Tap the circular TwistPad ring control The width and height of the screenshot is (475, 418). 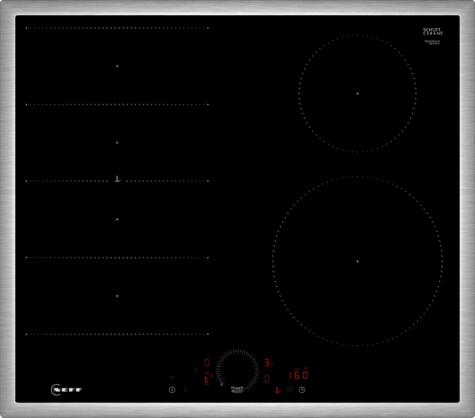coord(237,370)
